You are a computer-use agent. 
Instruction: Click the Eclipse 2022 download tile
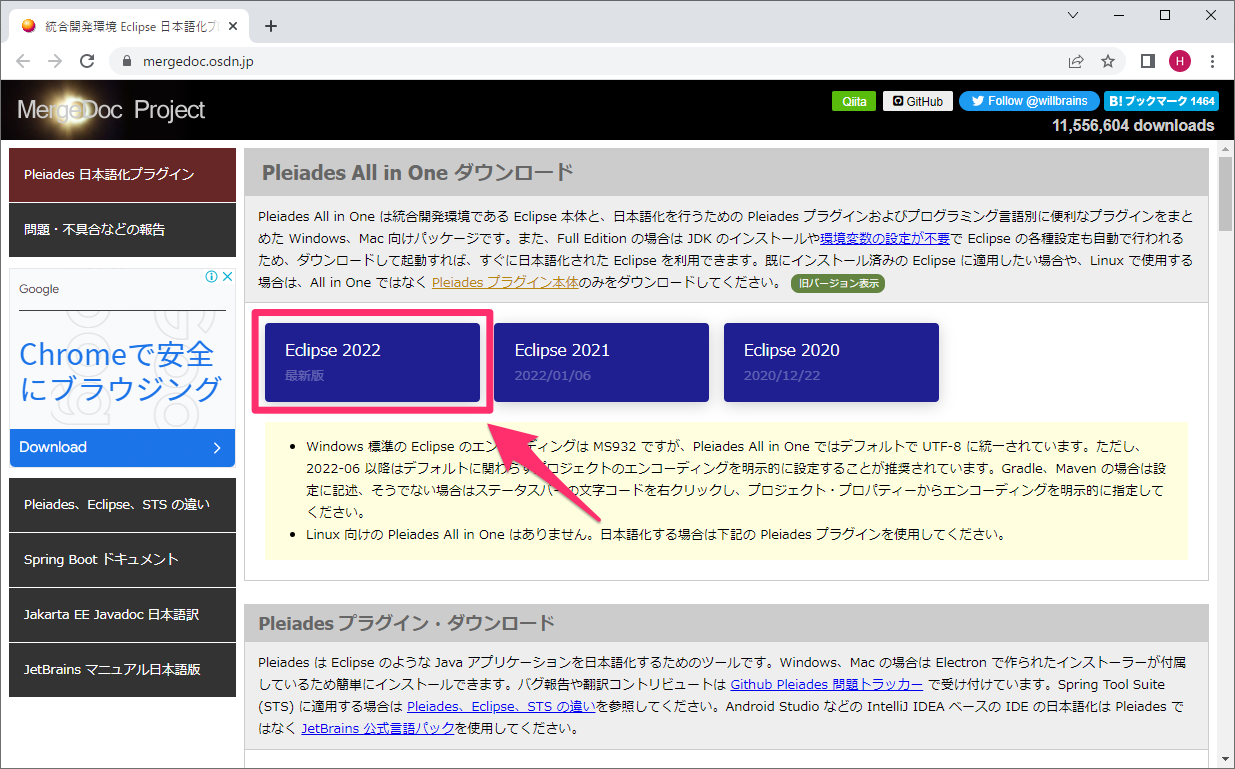(372, 362)
